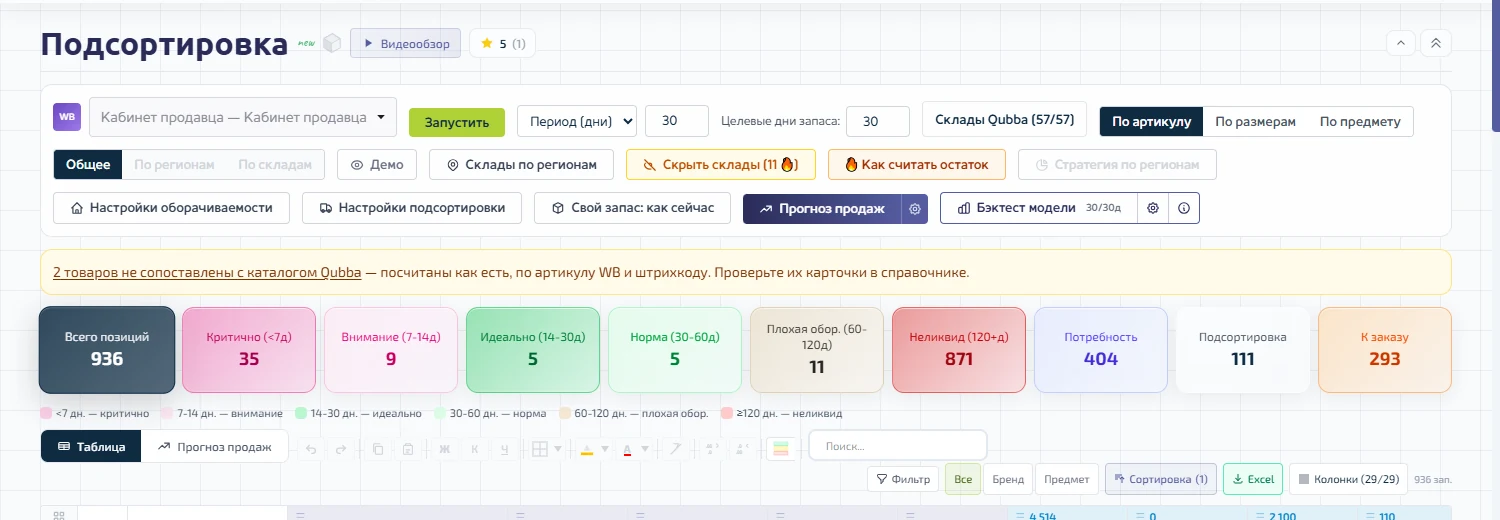Click the cube icon beside the title
1500x520 pixels.
332,44
